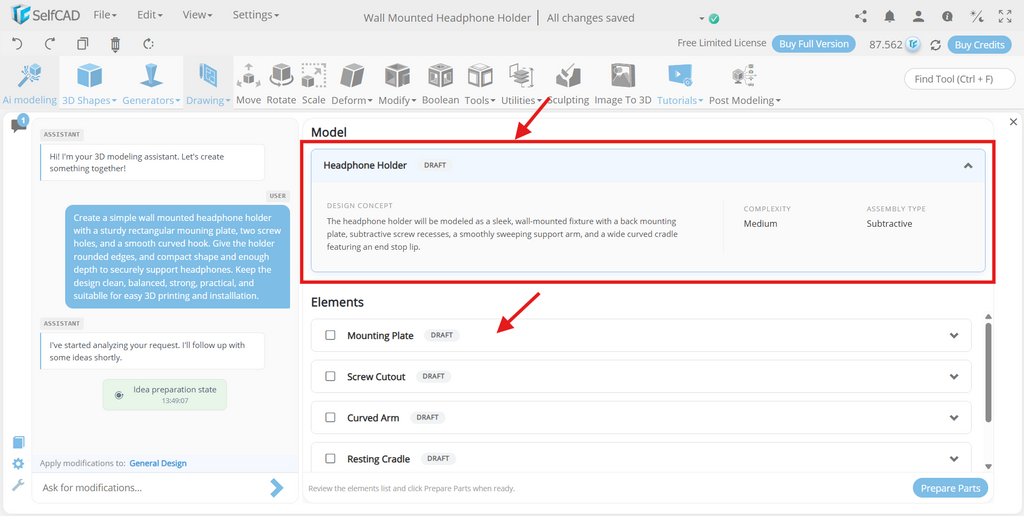The height and width of the screenshot is (516, 1024).
Task: Open the View menu
Action: click(195, 14)
